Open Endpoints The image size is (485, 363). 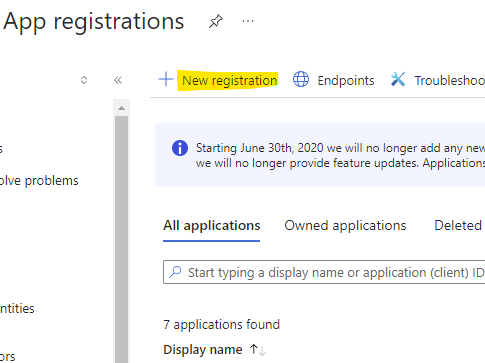(346, 80)
